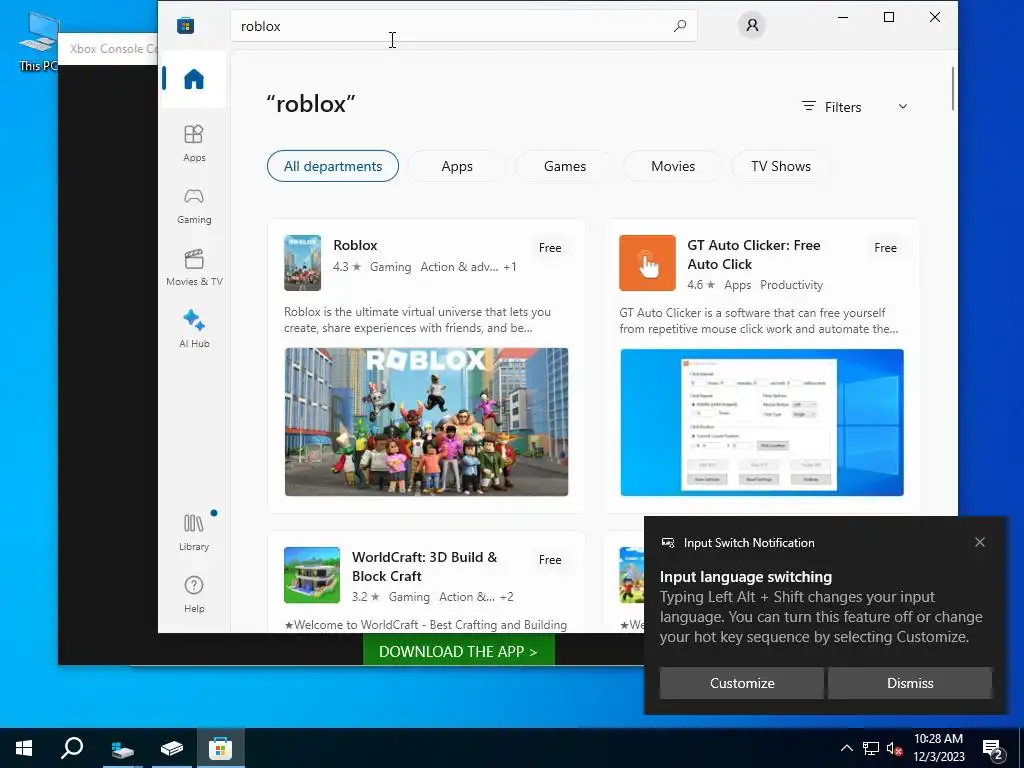Click Microsoft Store icon in taskbar
The image size is (1024, 768).
pos(221,748)
